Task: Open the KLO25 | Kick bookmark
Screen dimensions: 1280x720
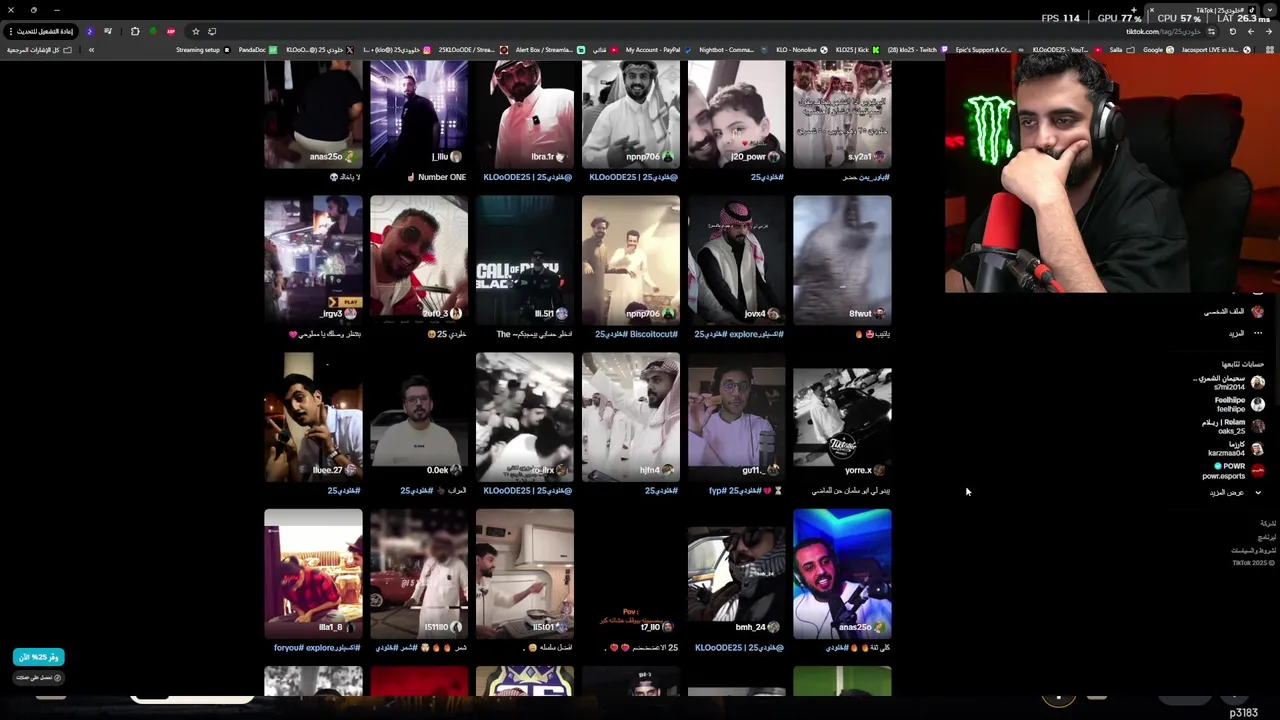Action: [x=858, y=50]
